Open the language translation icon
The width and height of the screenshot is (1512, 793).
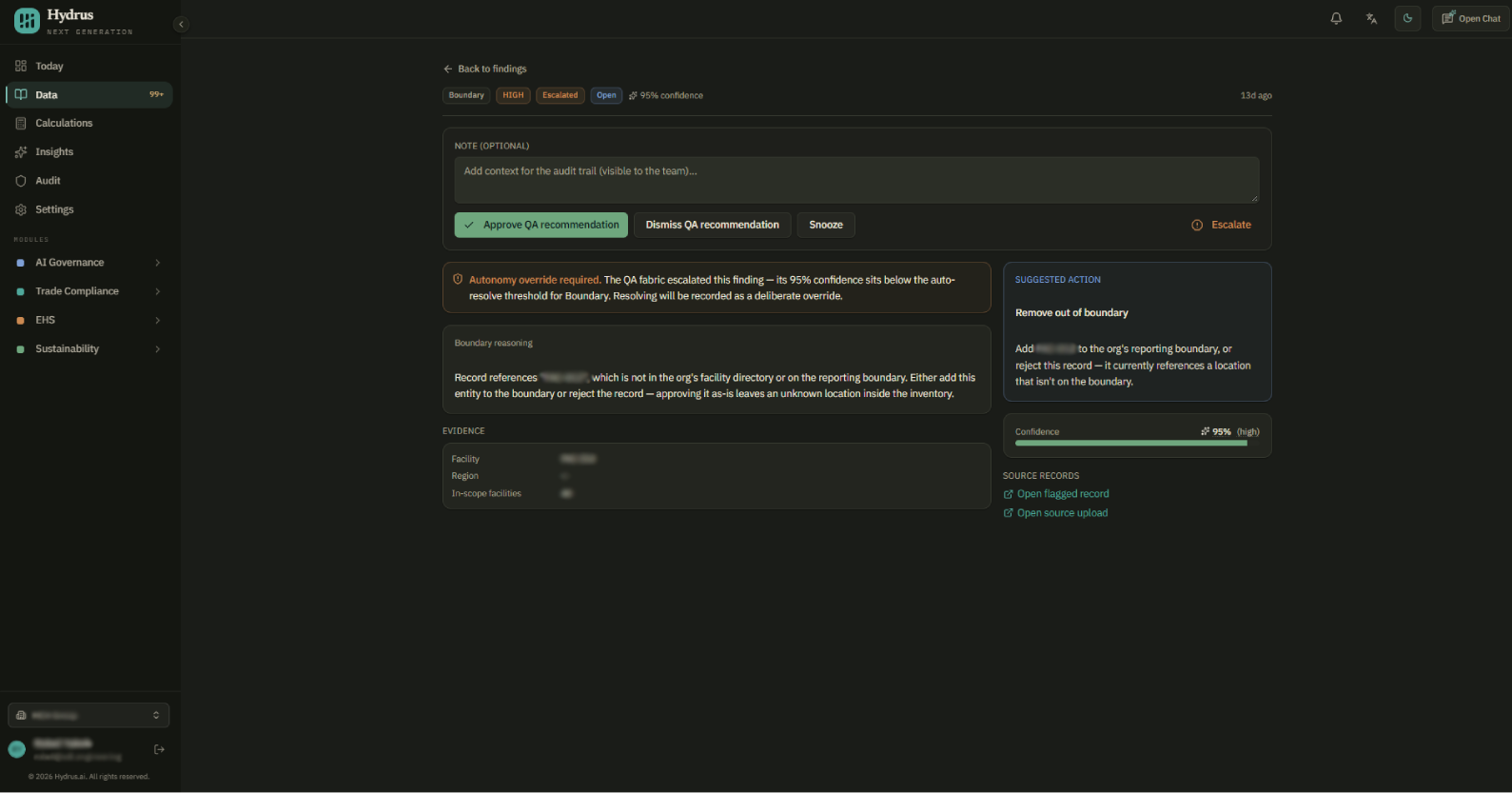point(1371,18)
